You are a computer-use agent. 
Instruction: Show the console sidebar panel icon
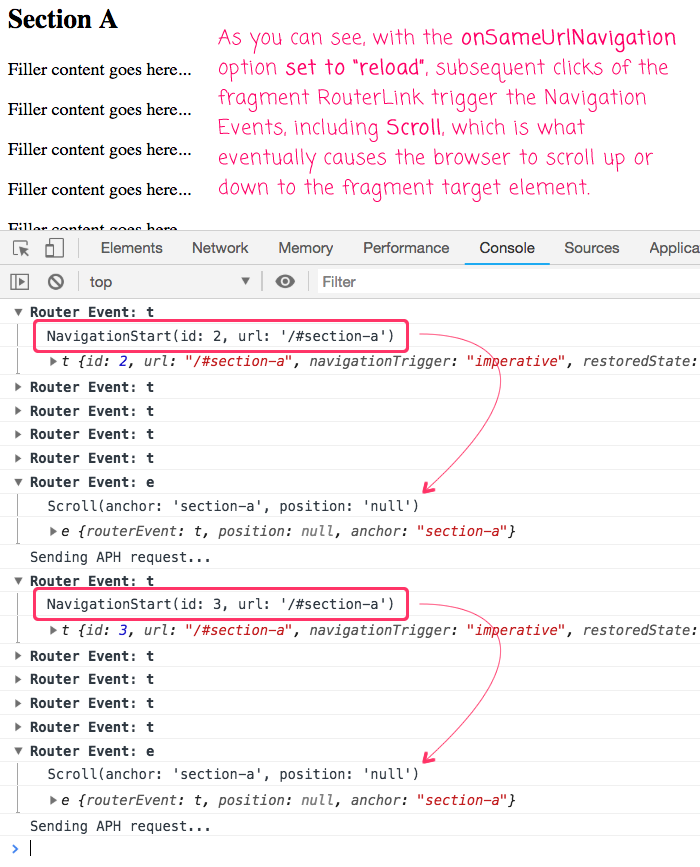[21, 282]
